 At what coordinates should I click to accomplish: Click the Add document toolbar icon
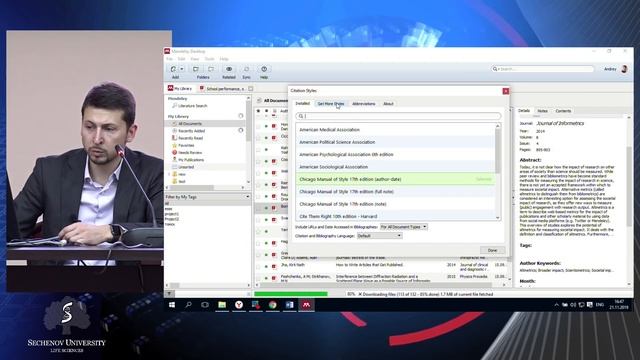173,69
